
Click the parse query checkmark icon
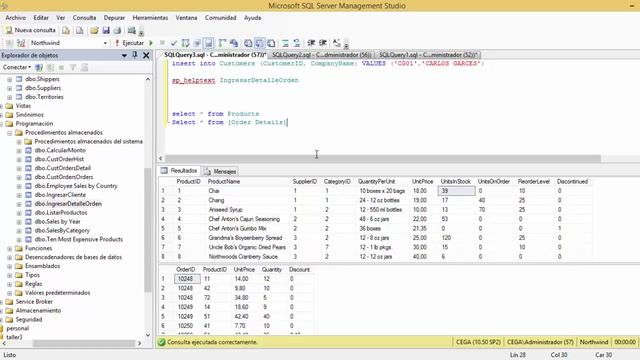pos(174,43)
